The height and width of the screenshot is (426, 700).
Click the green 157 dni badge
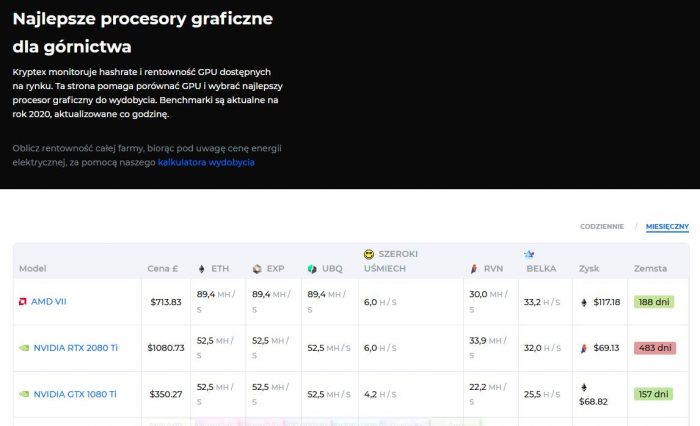[x=654, y=394]
